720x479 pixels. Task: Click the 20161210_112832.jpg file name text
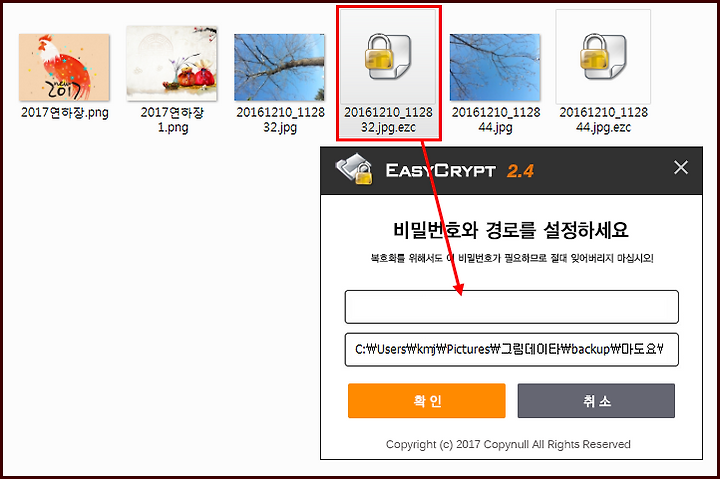pyautogui.click(x=280, y=119)
